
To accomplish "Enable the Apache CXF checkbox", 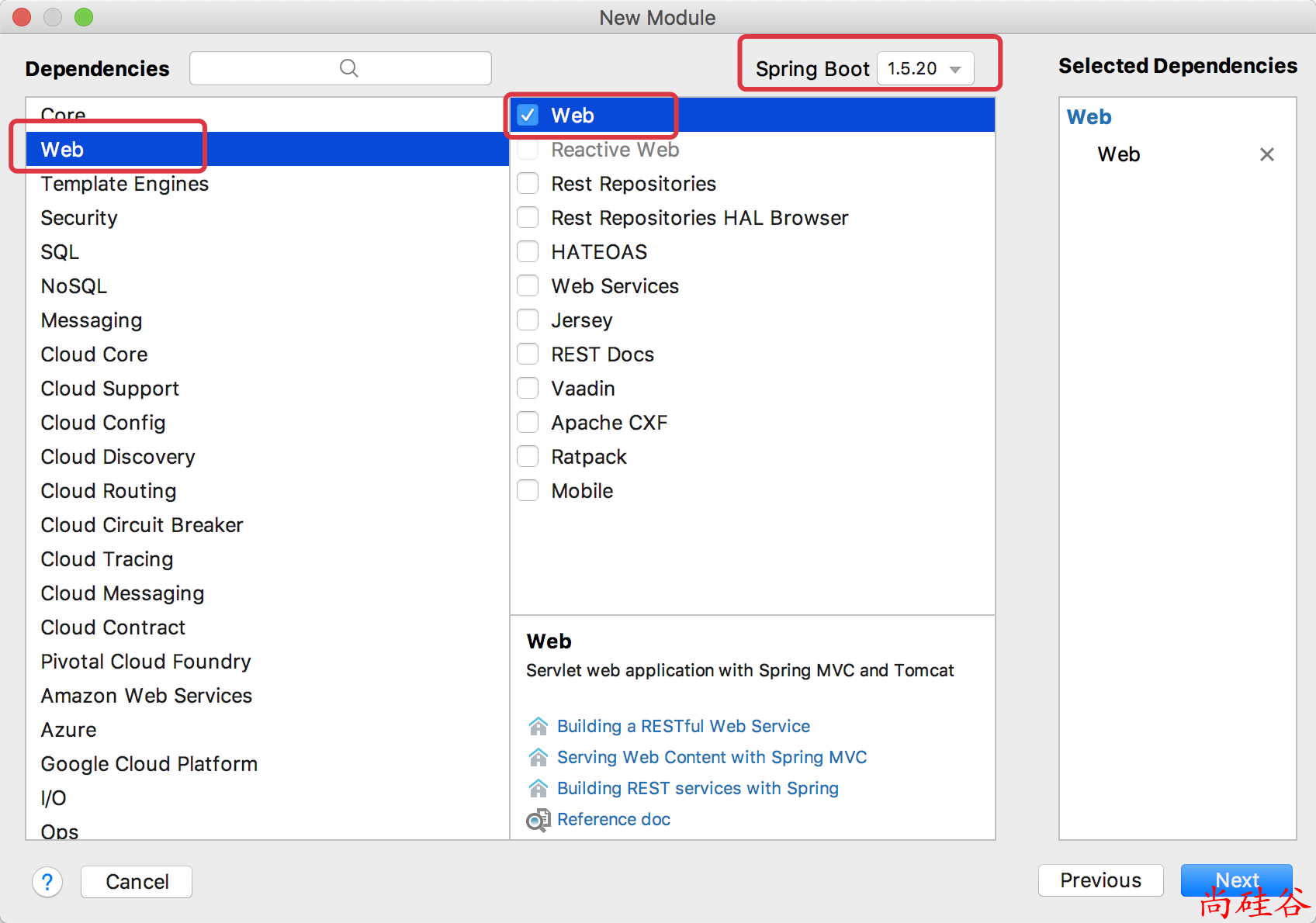I will click(528, 423).
